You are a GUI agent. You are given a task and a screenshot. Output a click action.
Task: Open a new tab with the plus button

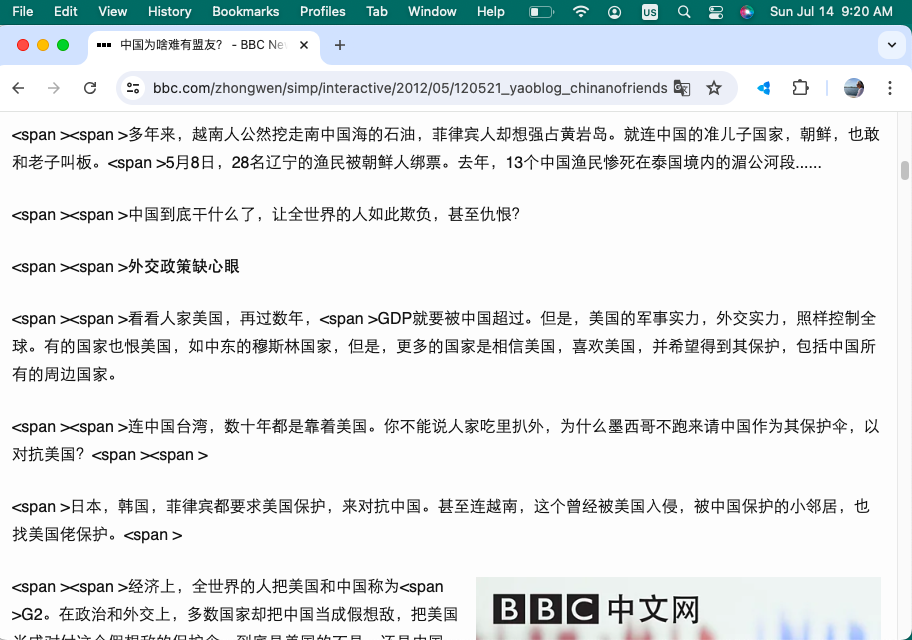tap(340, 45)
